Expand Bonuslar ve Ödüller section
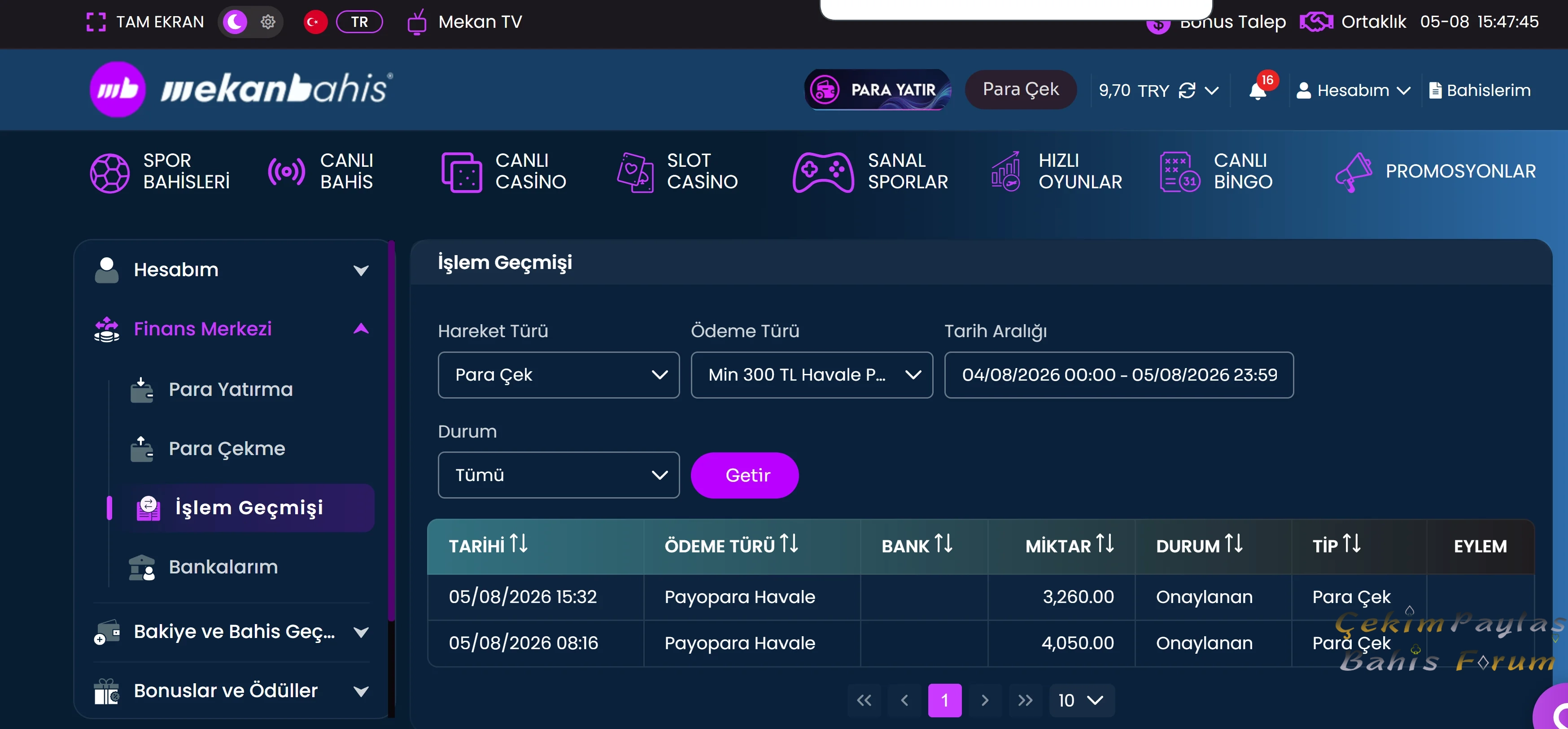The image size is (1568, 729). click(x=231, y=690)
